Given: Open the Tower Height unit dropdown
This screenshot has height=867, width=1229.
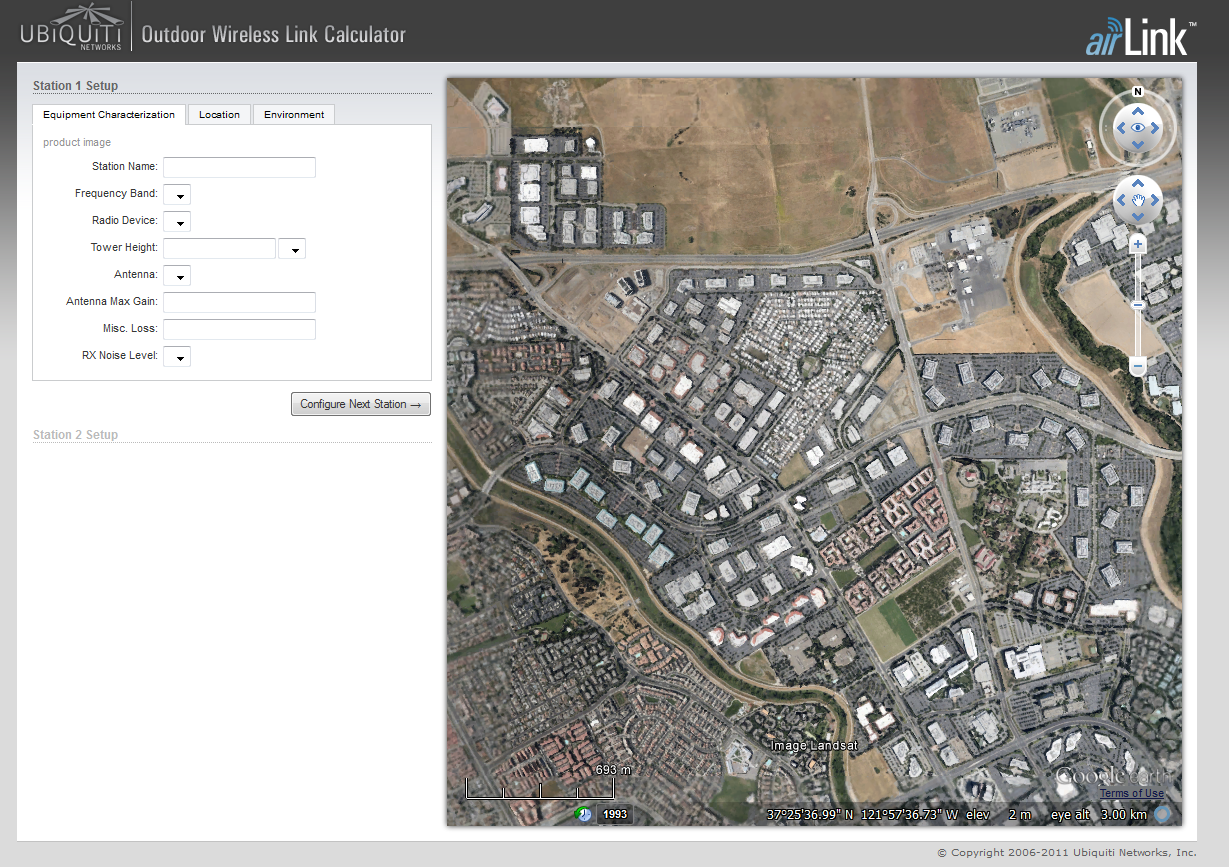Looking at the screenshot, I should pyautogui.click(x=292, y=249).
